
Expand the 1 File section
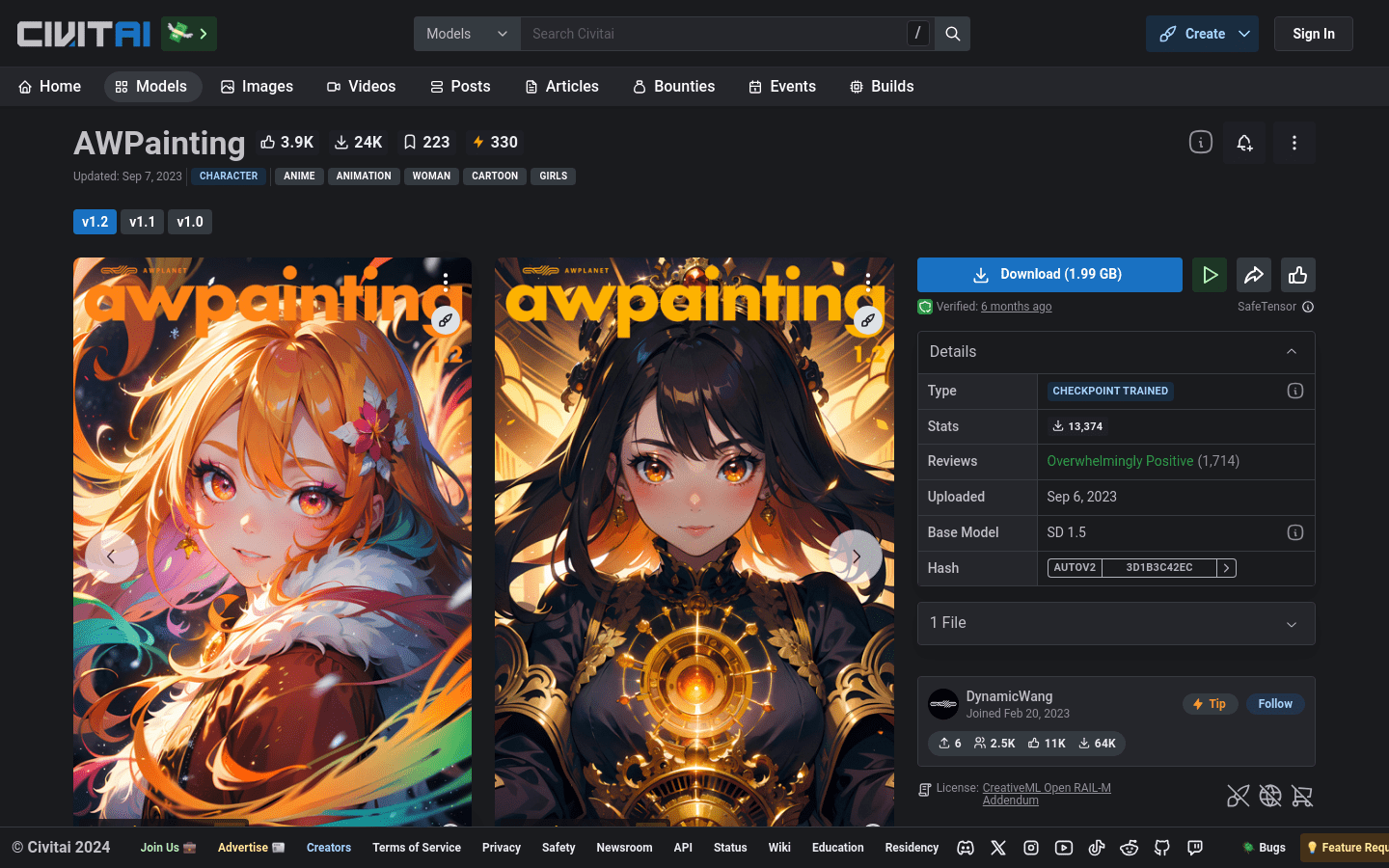1116,623
